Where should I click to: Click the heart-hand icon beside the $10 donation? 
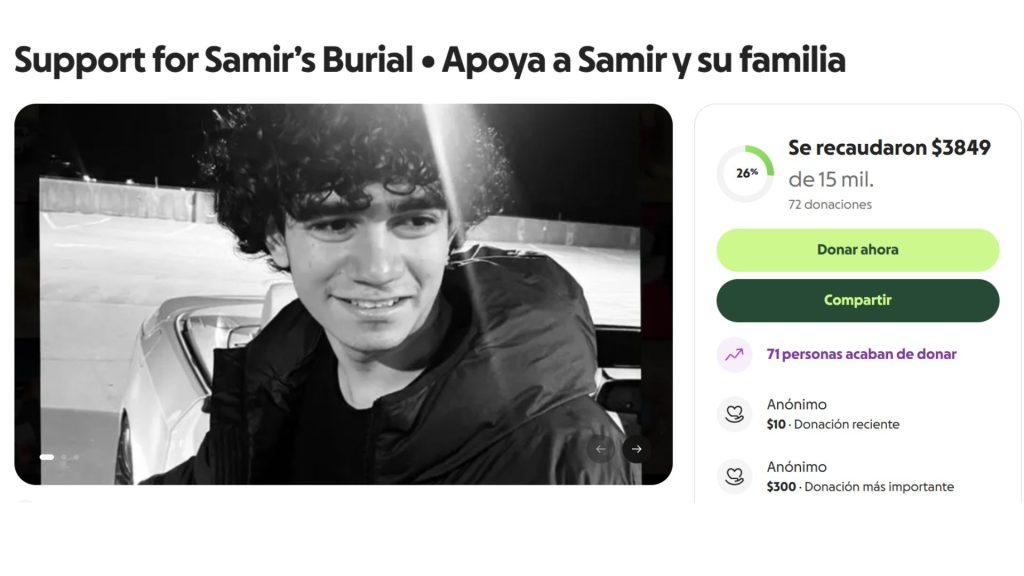(734, 414)
